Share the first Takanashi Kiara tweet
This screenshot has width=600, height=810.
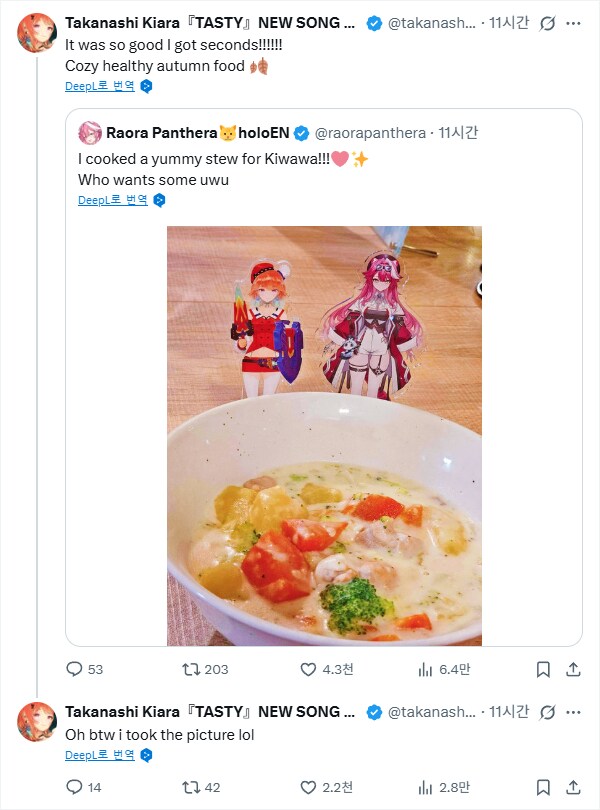(574, 669)
